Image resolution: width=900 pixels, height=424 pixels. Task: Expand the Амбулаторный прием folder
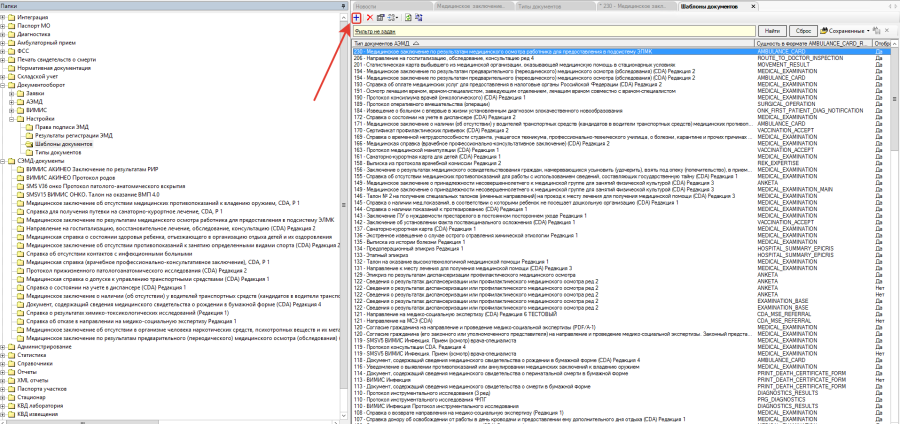tap(3, 43)
